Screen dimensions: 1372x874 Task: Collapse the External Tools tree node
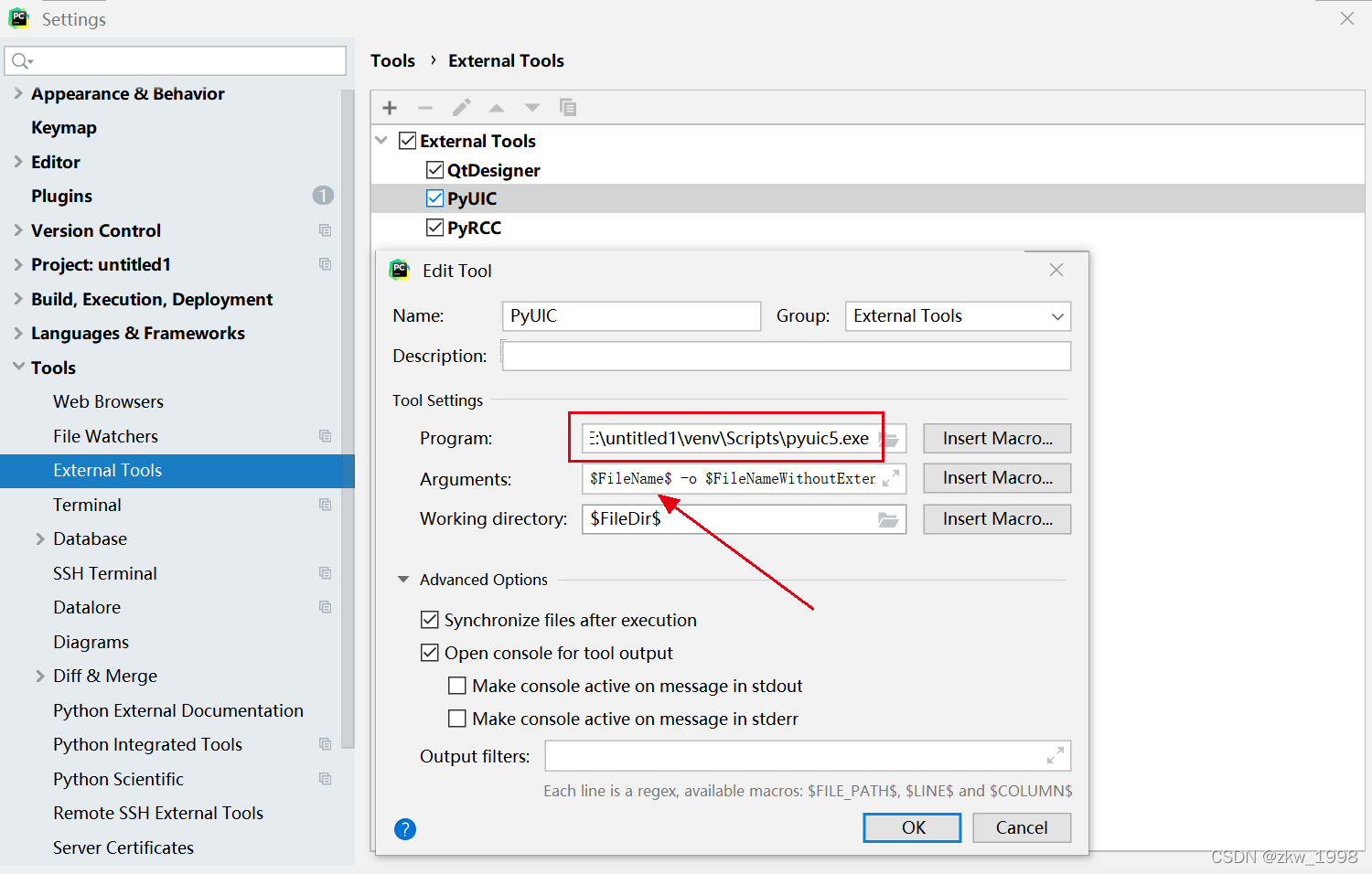381,140
